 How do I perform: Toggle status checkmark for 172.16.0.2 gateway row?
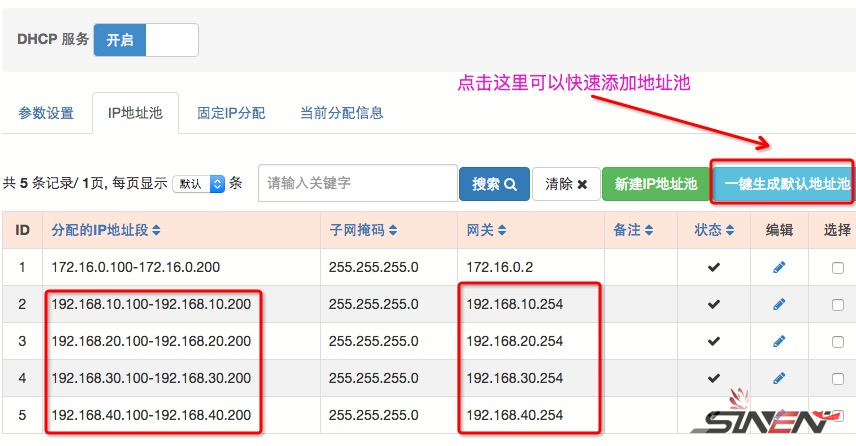[x=714, y=267]
